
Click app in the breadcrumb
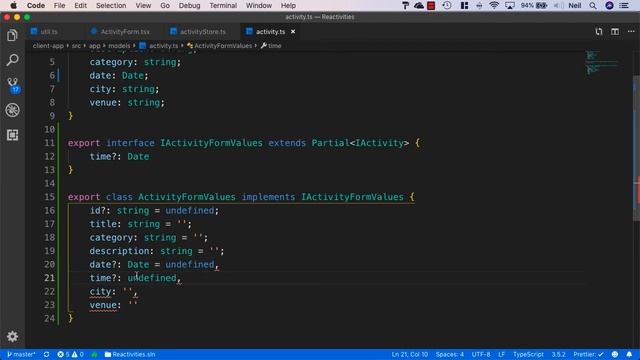pos(95,46)
